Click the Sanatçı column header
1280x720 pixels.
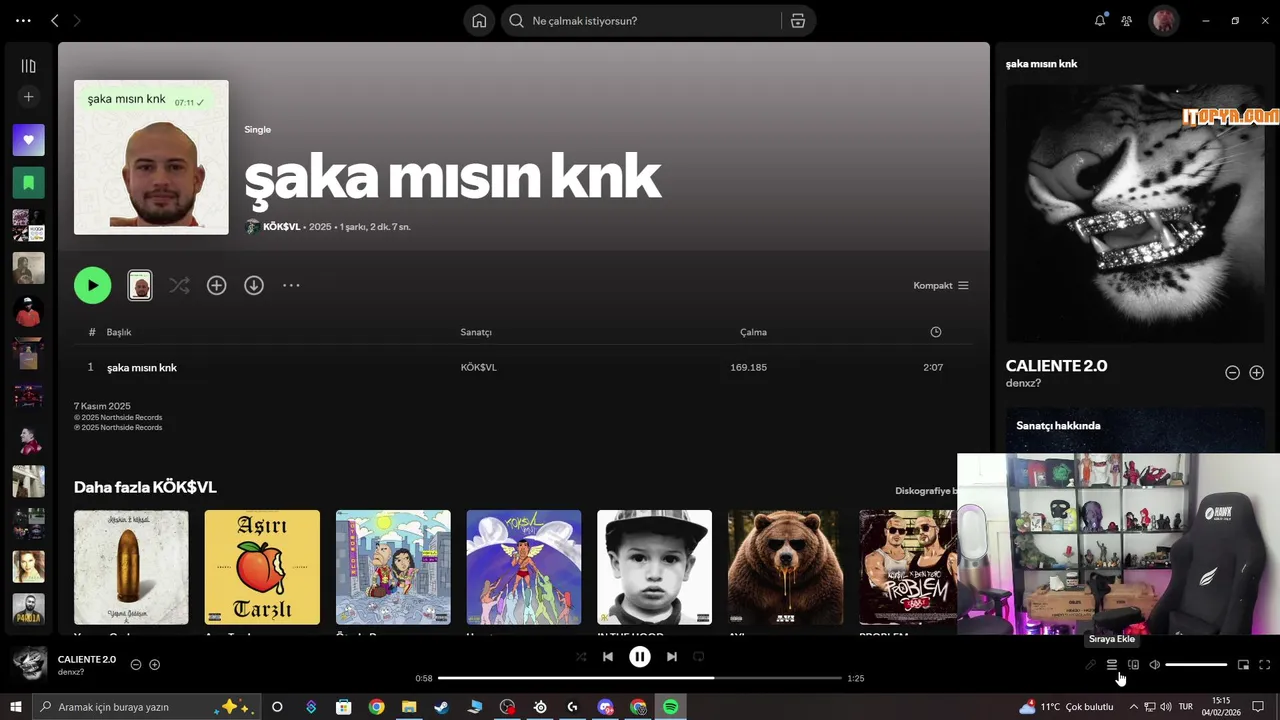[476, 332]
